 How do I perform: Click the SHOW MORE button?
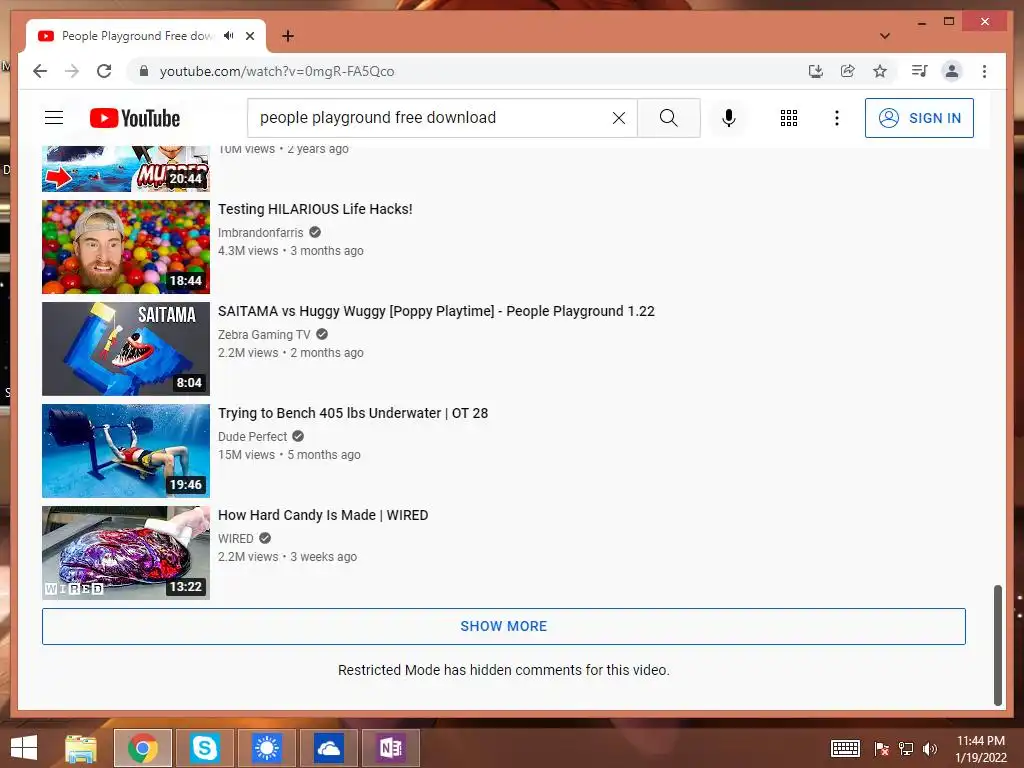tap(504, 626)
